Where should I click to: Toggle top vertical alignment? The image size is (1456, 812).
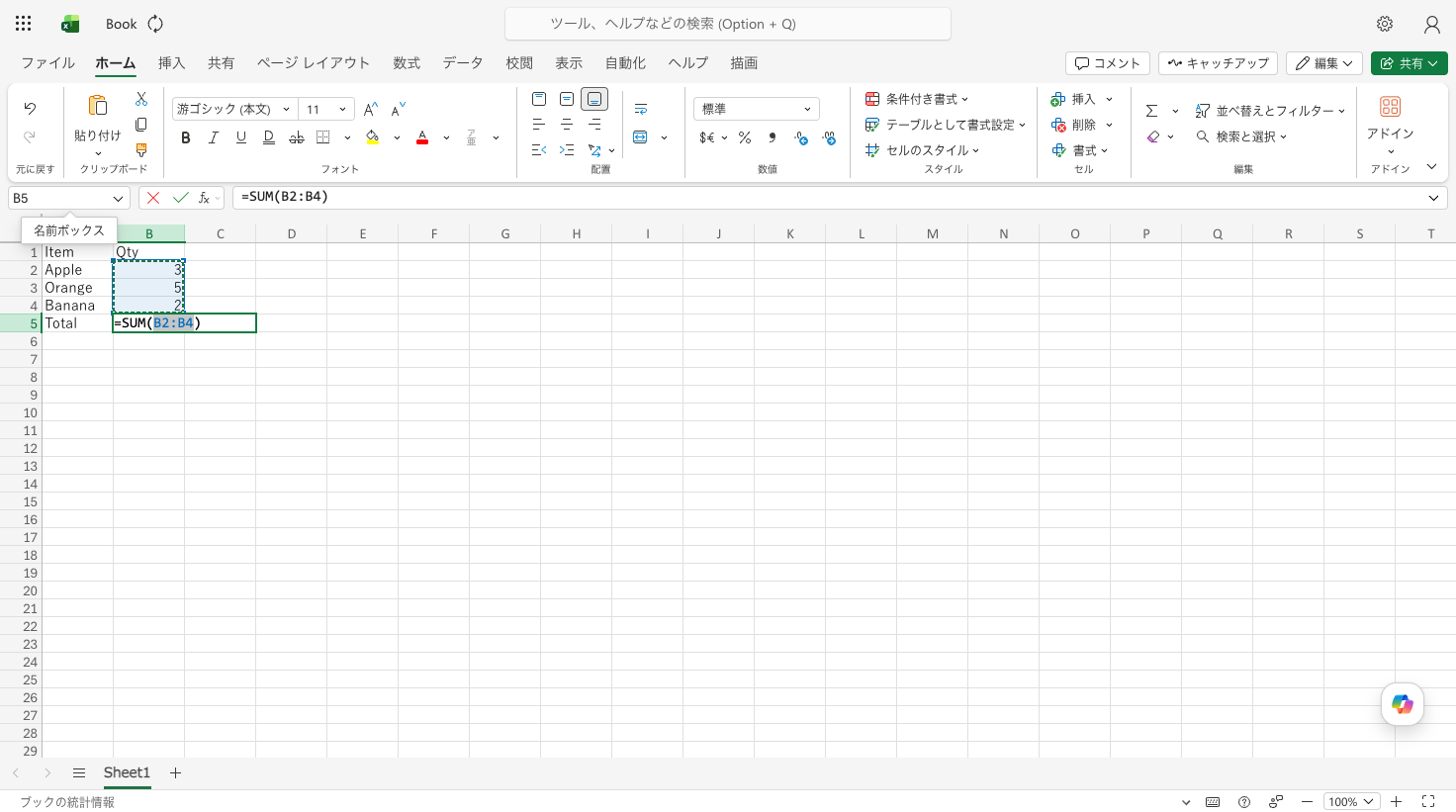point(539,99)
